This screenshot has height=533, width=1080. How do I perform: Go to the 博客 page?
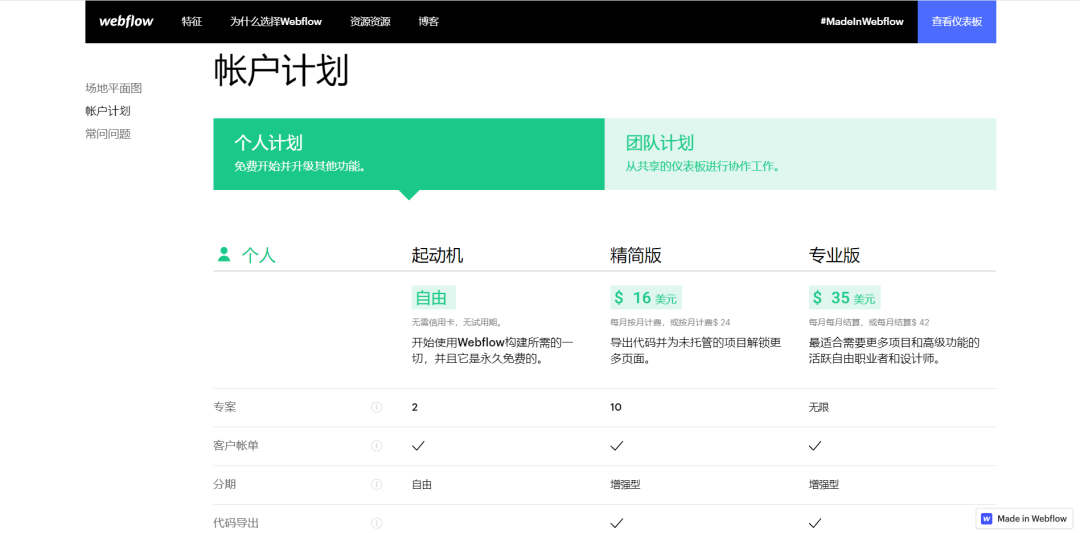point(428,21)
